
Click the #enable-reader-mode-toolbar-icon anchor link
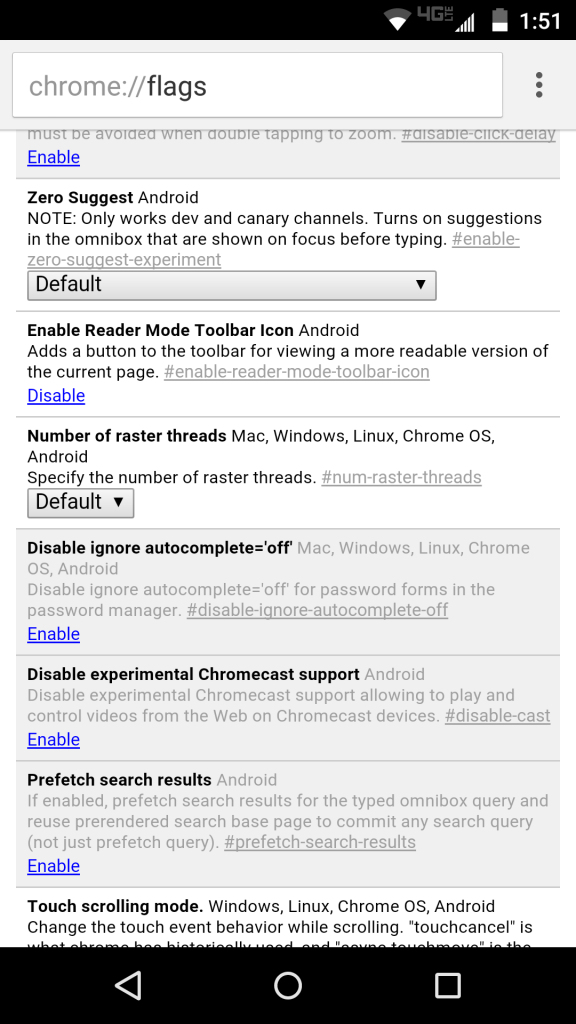[x=296, y=372]
